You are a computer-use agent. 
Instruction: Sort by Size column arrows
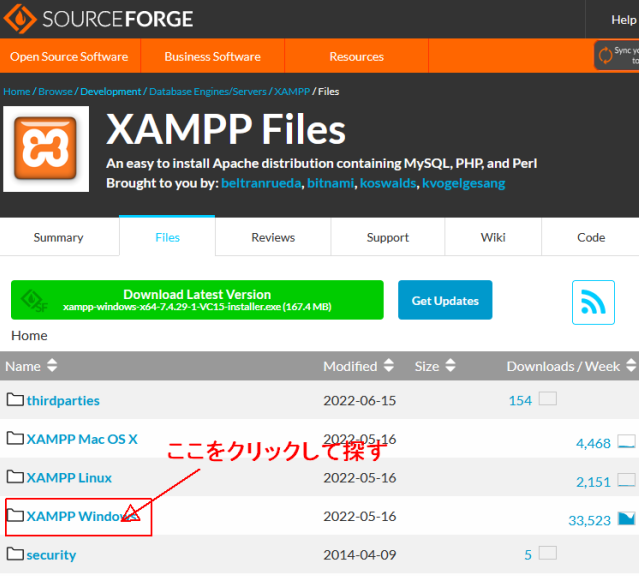pos(450,365)
